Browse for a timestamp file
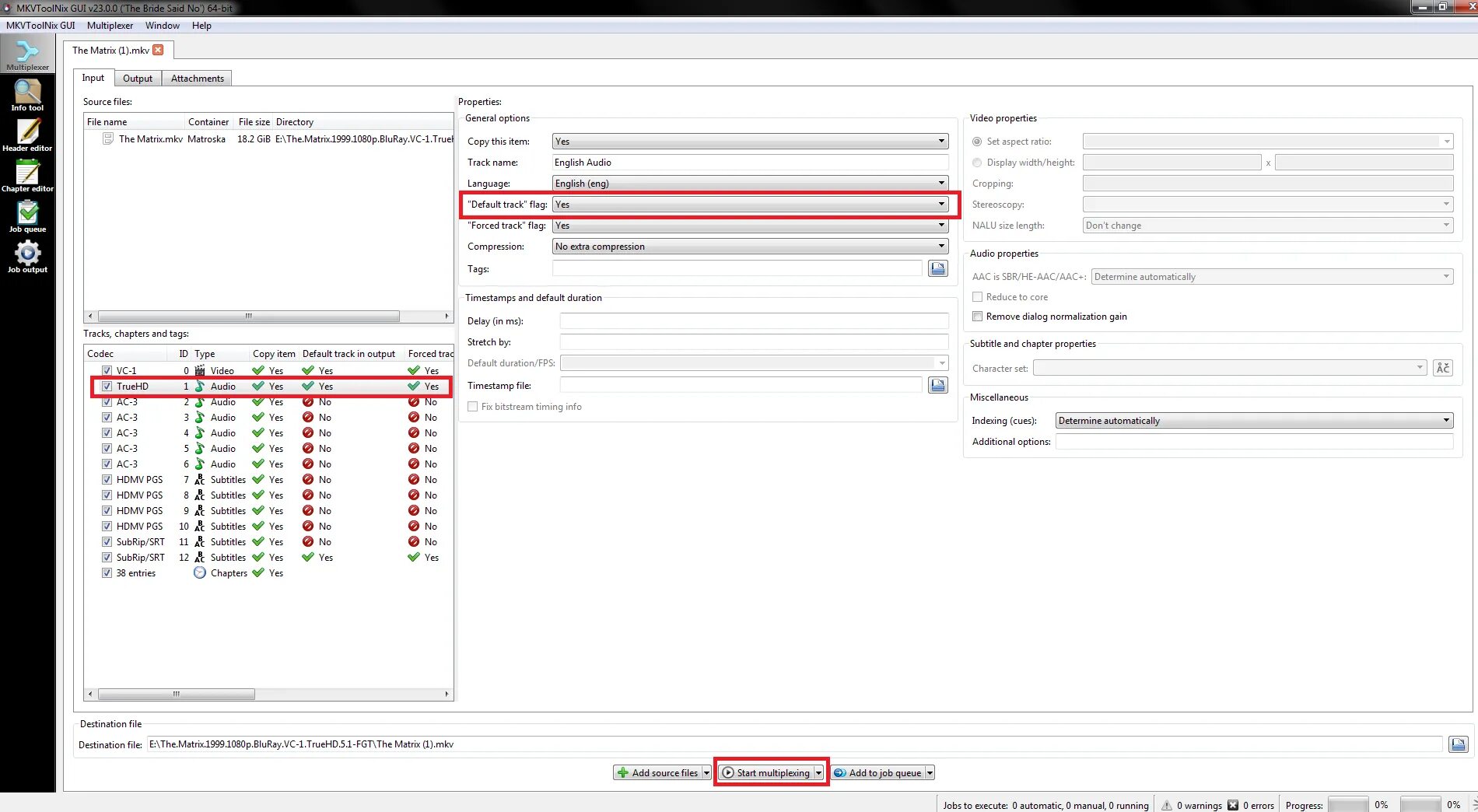 click(938, 385)
